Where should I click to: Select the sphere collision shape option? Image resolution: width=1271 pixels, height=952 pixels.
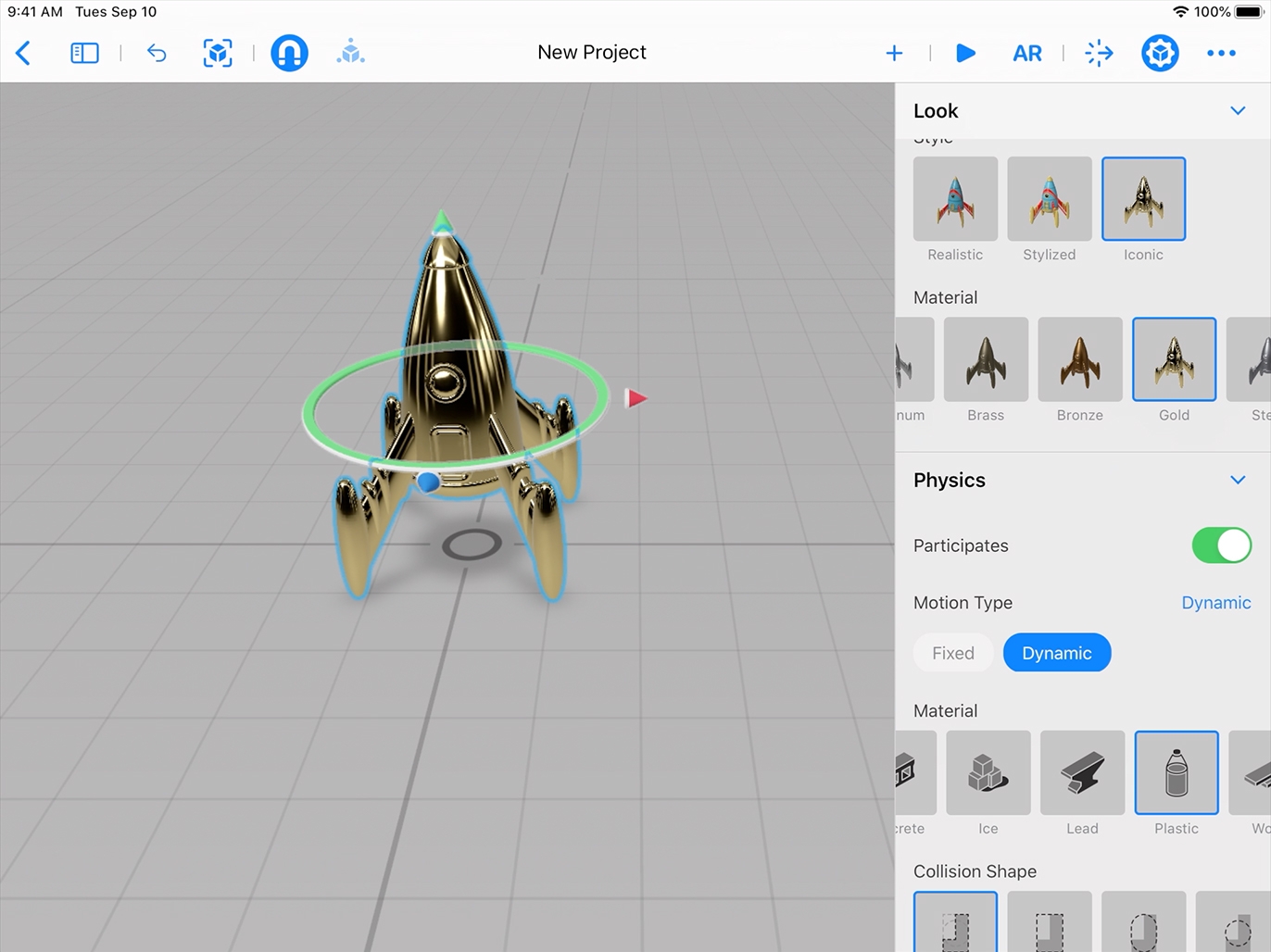coord(1233,922)
